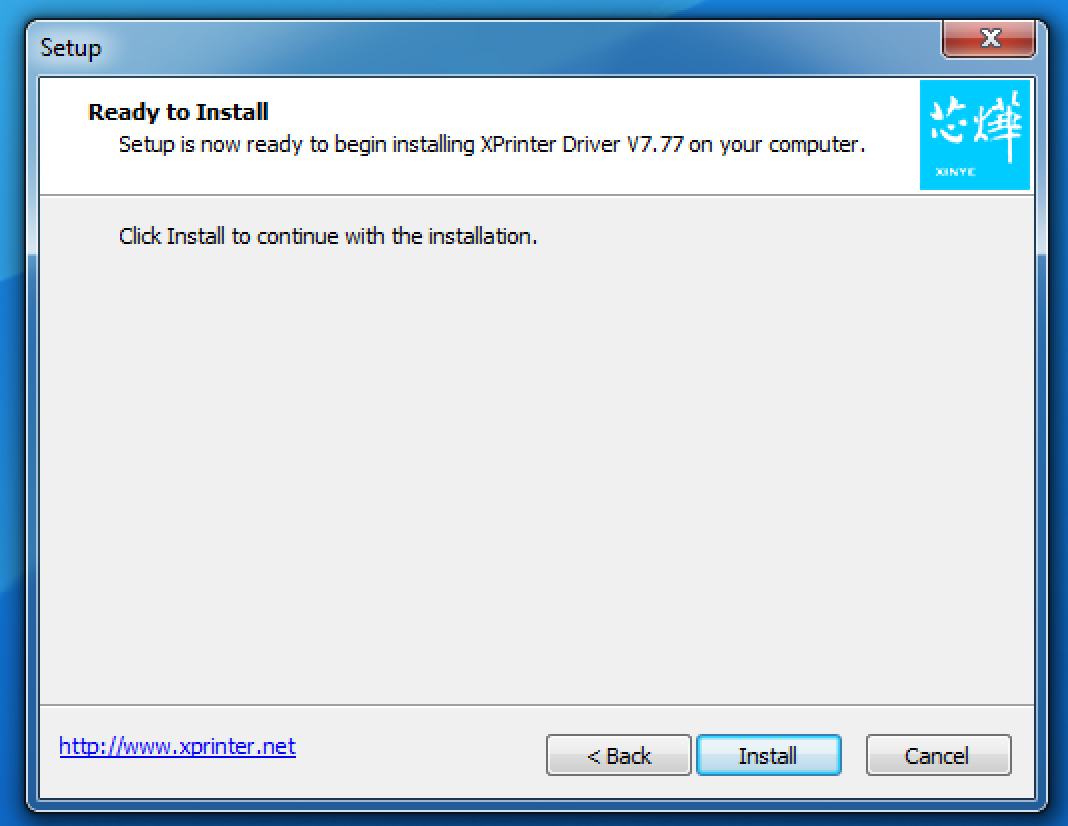Click the XPrinter Driver V7.77 text
The height and width of the screenshot is (826, 1068).
point(581,144)
